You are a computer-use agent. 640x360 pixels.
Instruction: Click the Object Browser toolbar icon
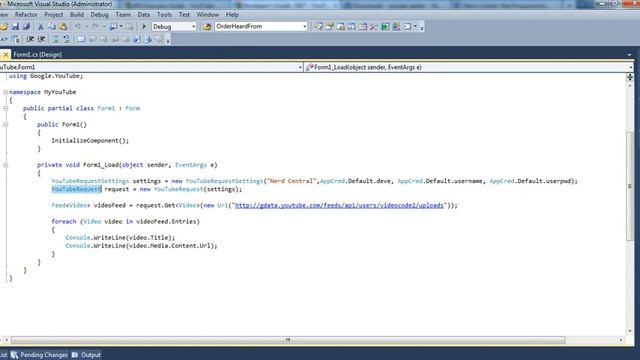click(x=340, y=27)
